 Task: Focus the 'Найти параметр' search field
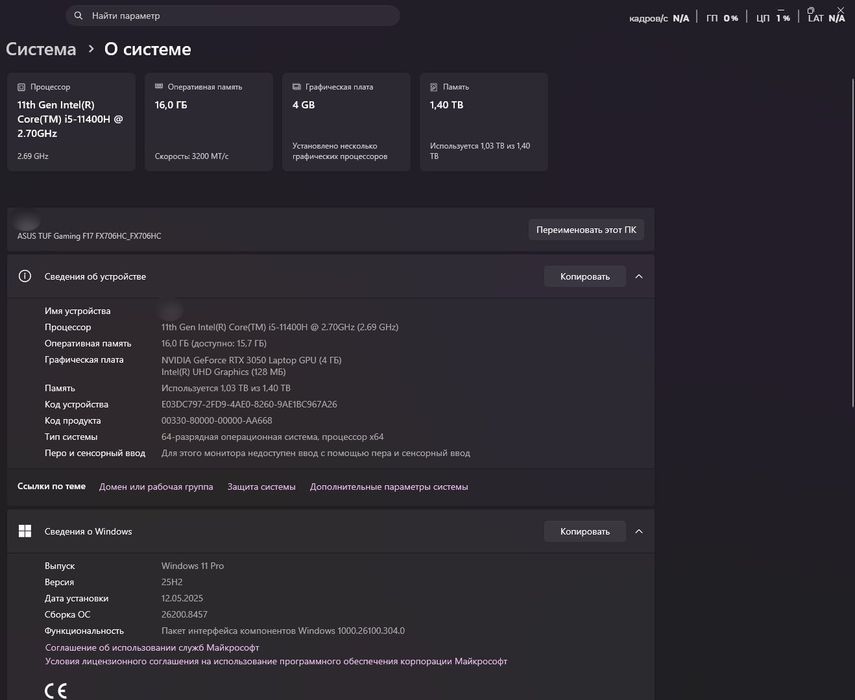[233, 16]
